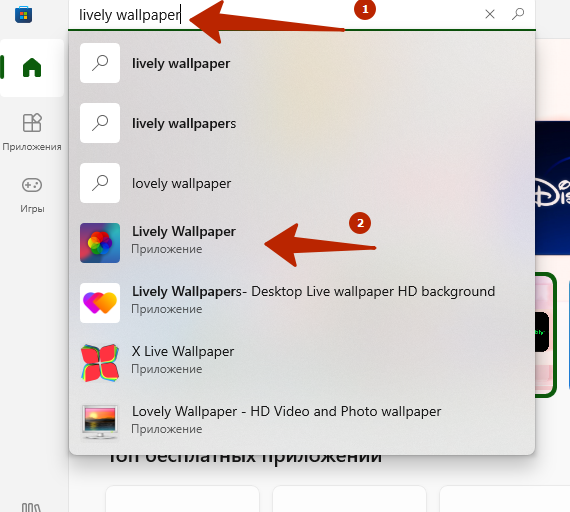Select the 'lively wallpapers' search suggestion

302,123
